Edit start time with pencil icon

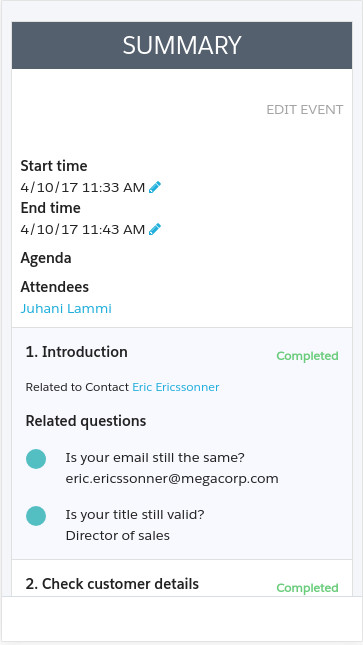coord(155,187)
